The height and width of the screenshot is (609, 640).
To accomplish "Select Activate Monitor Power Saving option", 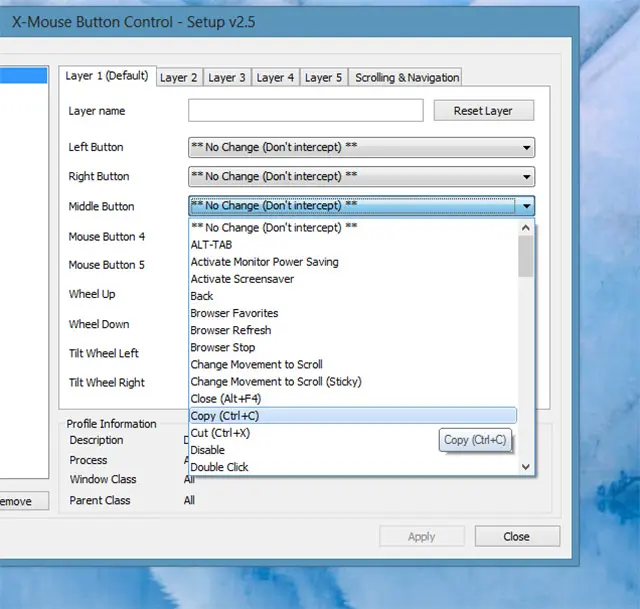I will [264, 262].
